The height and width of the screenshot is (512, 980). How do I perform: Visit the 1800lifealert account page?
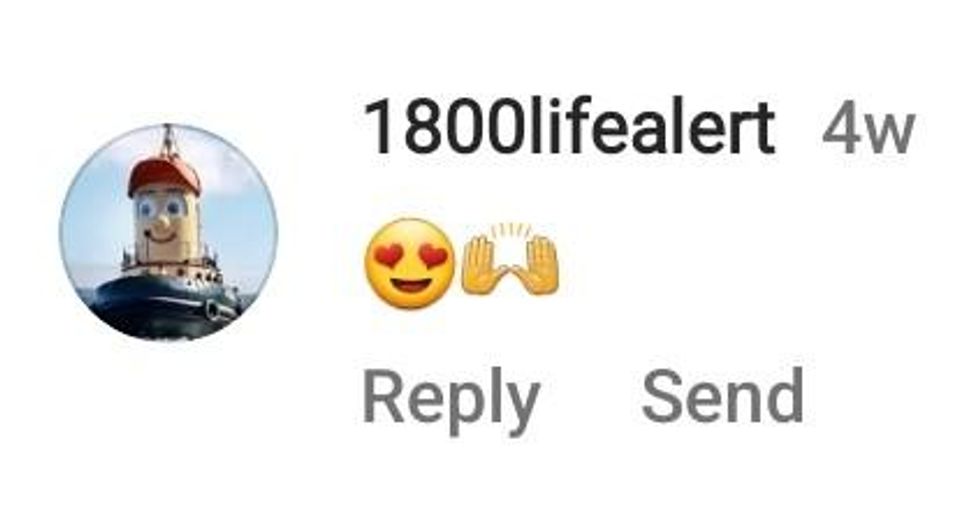tap(569, 129)
